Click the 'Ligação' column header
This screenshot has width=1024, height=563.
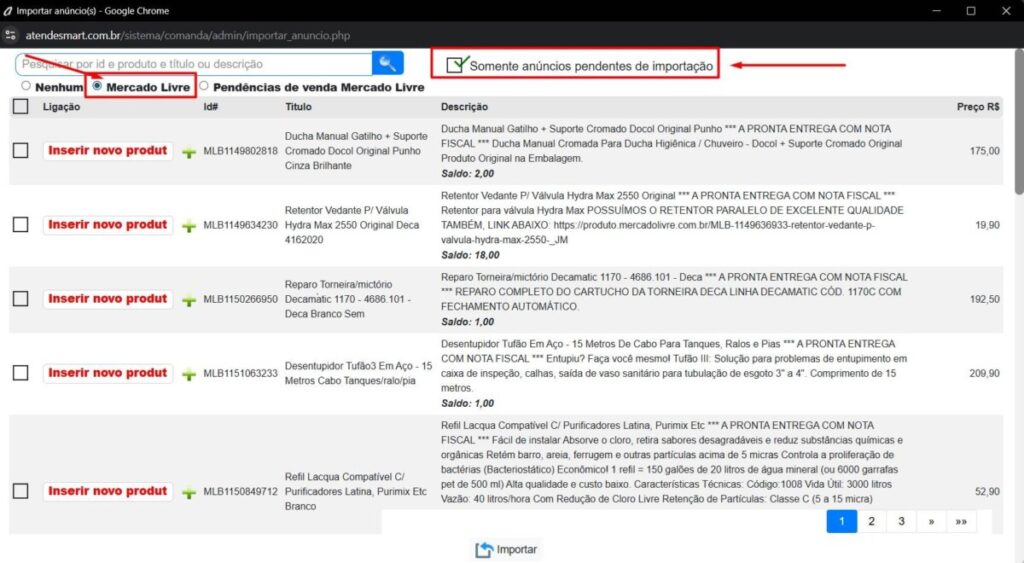[x=61, y=106]
